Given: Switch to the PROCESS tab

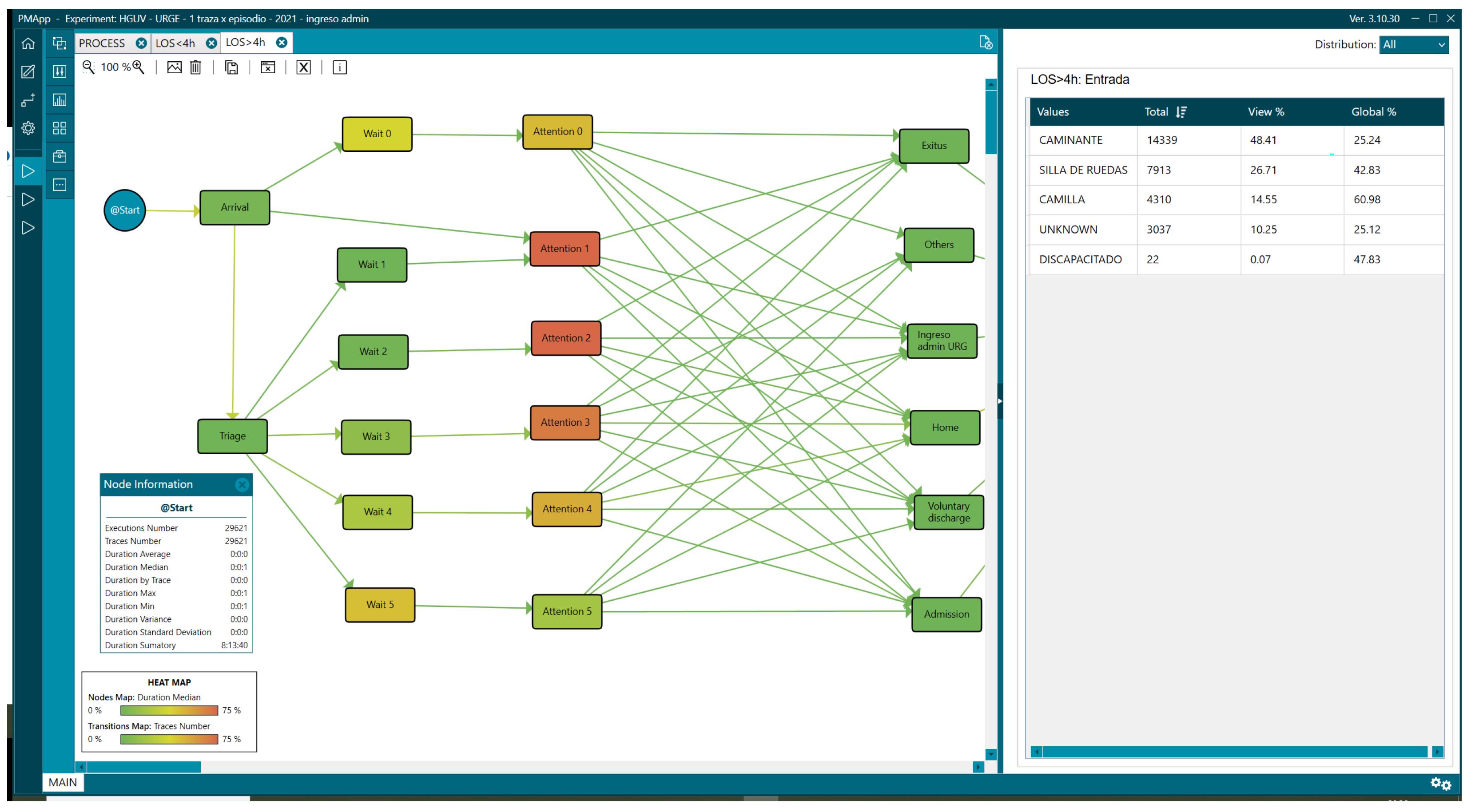Looking at the screenshot, I should (x=102, y=44).
